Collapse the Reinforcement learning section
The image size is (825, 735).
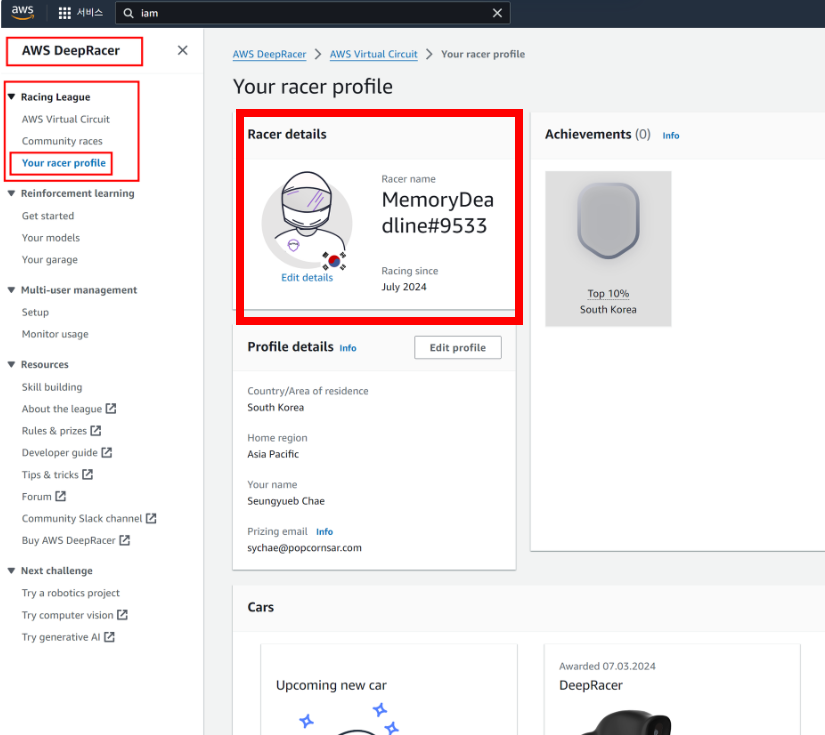11,193
